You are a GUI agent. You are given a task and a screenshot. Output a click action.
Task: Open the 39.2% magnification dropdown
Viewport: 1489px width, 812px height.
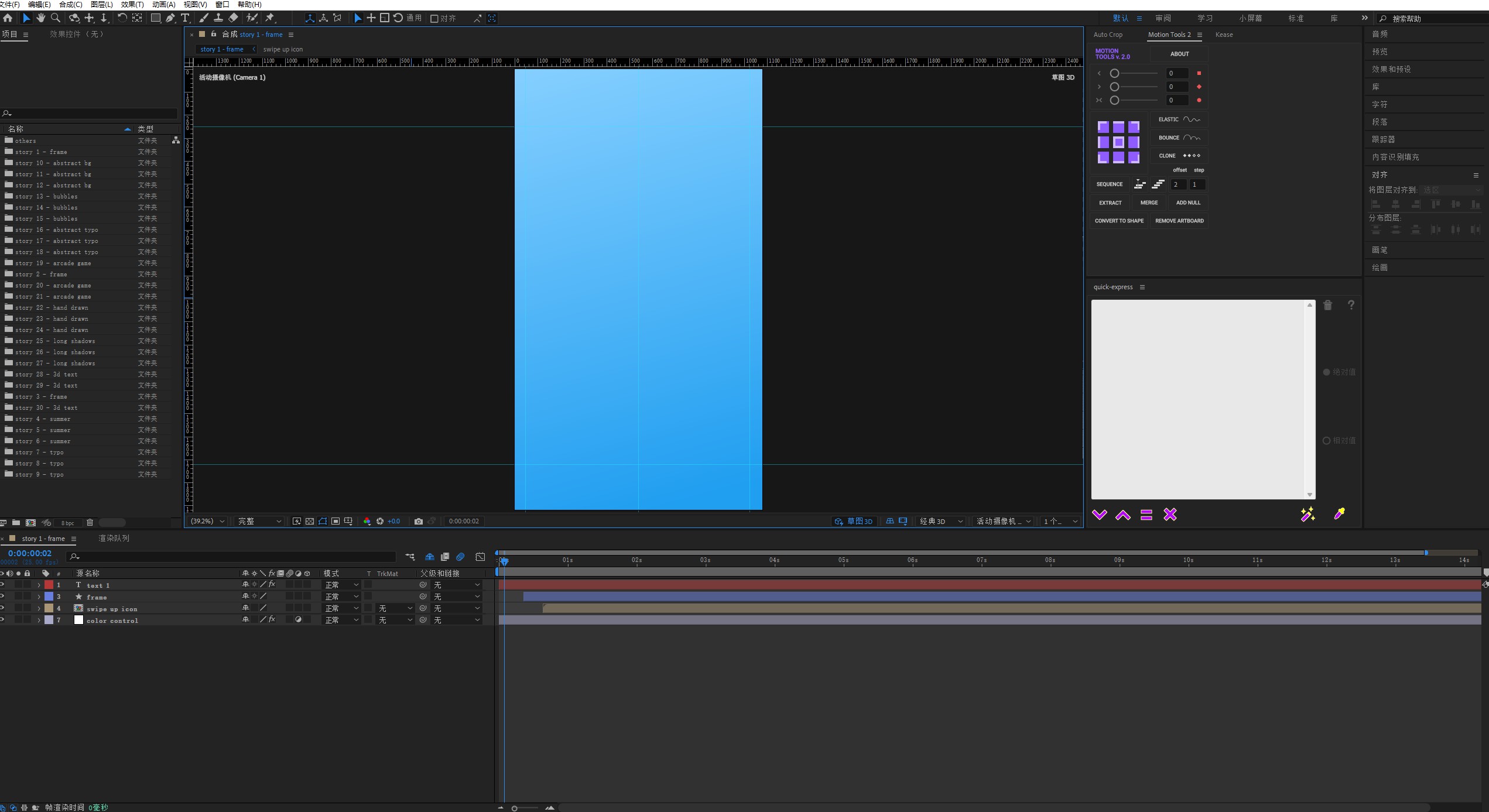click(208, 521)
